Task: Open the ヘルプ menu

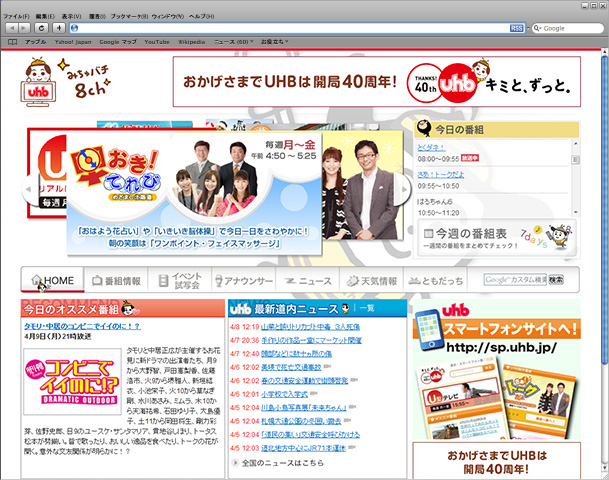Action: (202, 16)
